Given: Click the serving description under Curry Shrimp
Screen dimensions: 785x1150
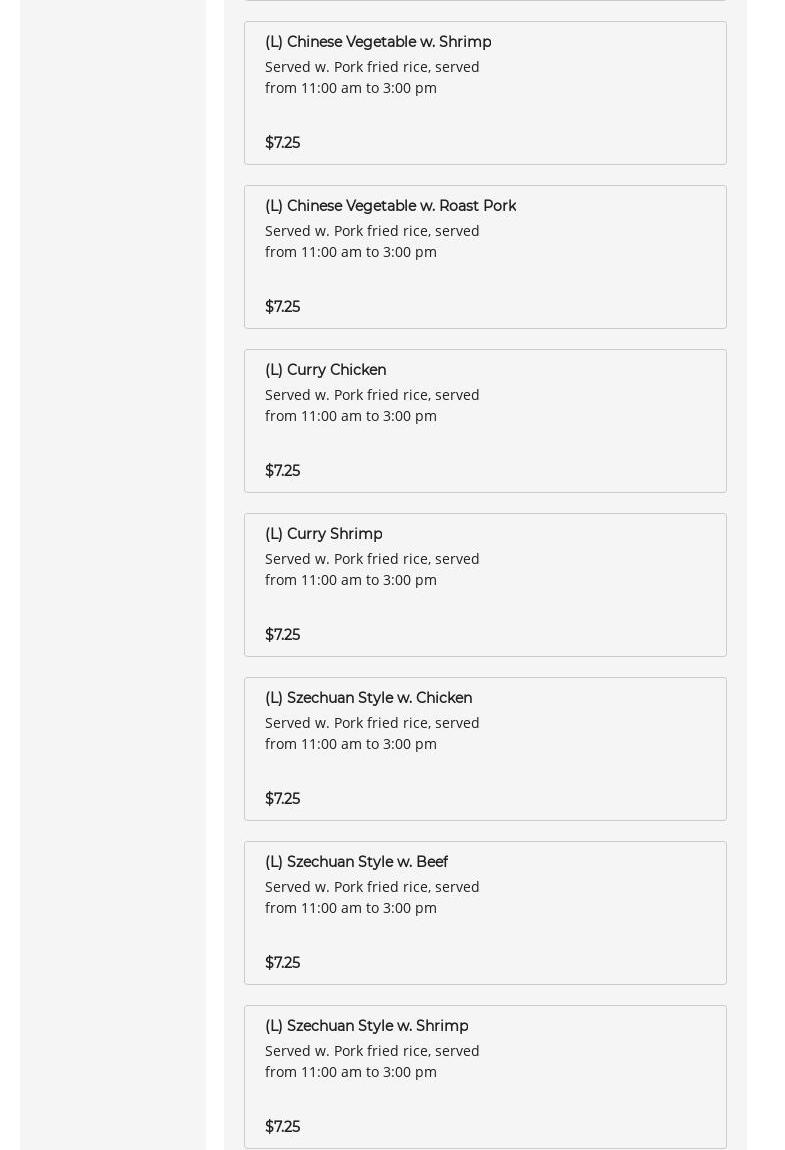Looking at the screenshot, I should click(371, 569).
